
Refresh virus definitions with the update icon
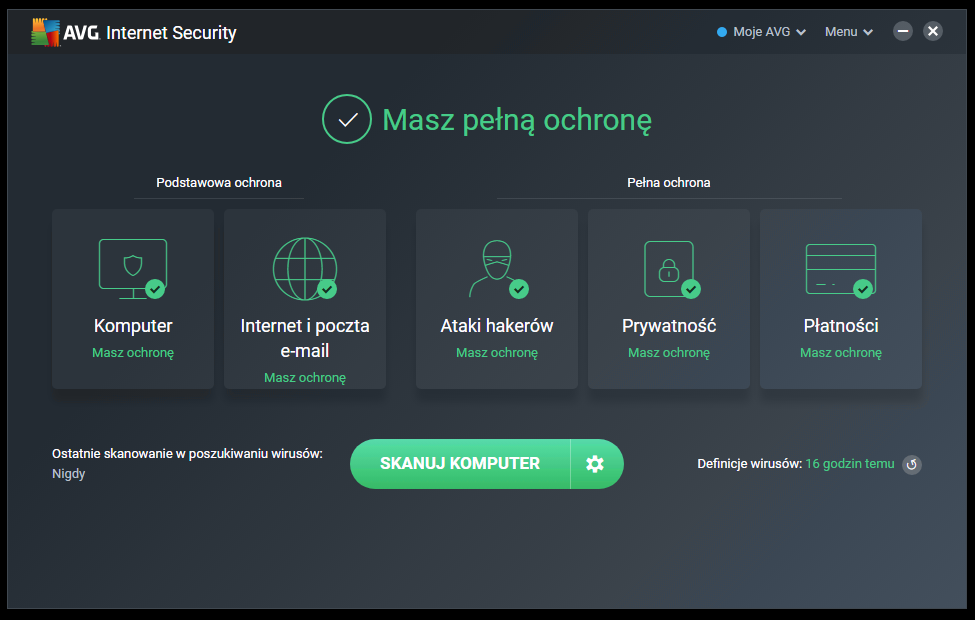[911, 464]
